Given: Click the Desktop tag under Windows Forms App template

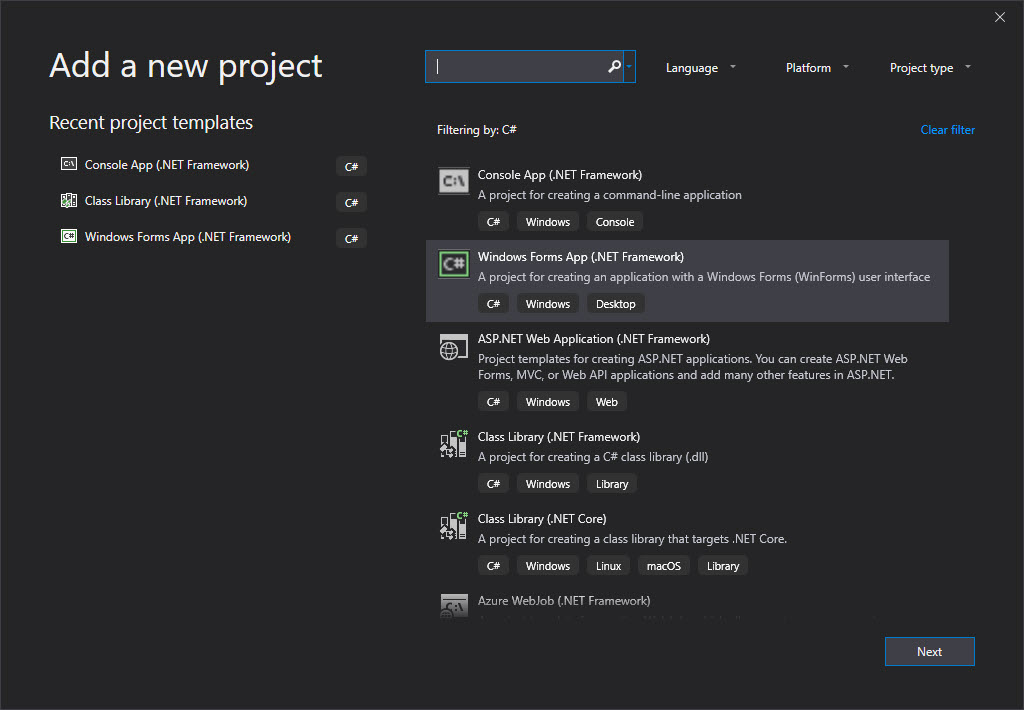Looking at the screenshot, I should 615,304.
